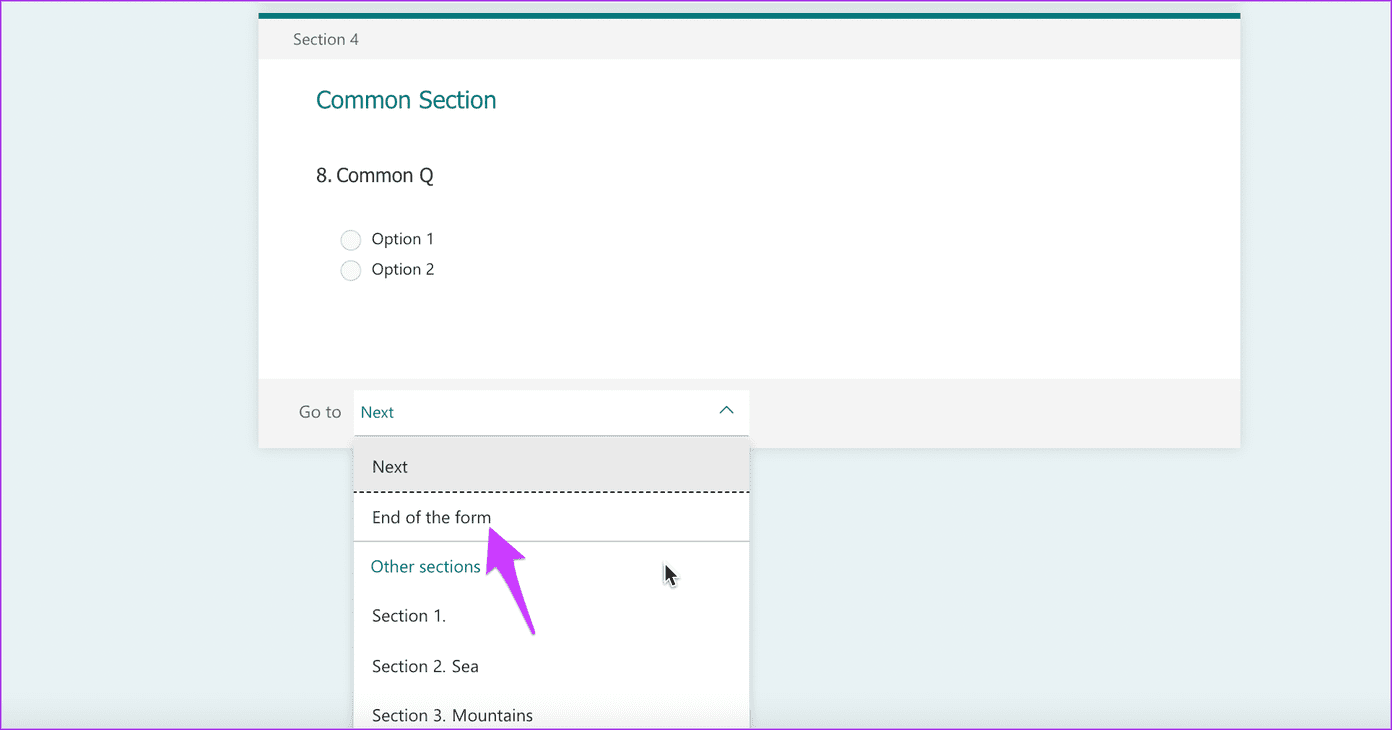Click the Common Section title
Image resolution: width=1392 pixels, height=730 pixels.
(x=406, y=100)
